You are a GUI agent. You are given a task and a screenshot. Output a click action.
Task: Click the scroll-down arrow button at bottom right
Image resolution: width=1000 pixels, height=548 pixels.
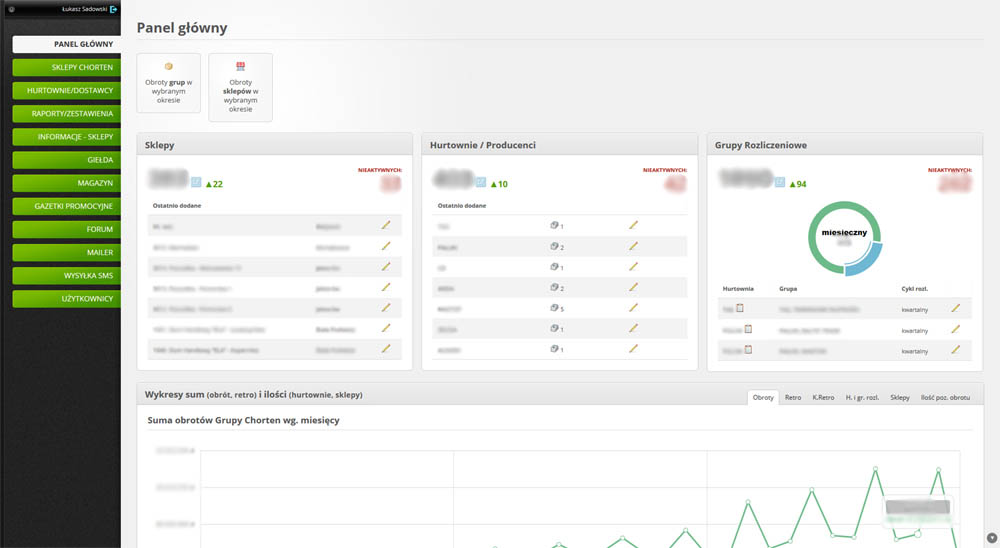[x=990, y=539]
